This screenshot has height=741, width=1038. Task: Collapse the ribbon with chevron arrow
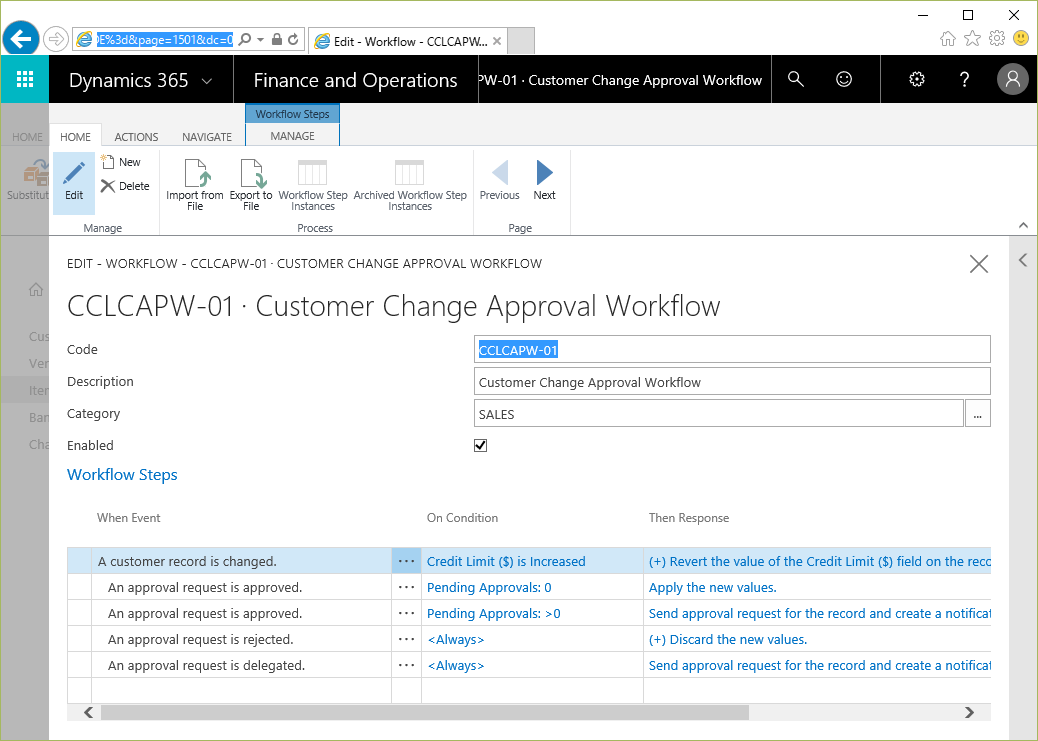point(1023,225)
